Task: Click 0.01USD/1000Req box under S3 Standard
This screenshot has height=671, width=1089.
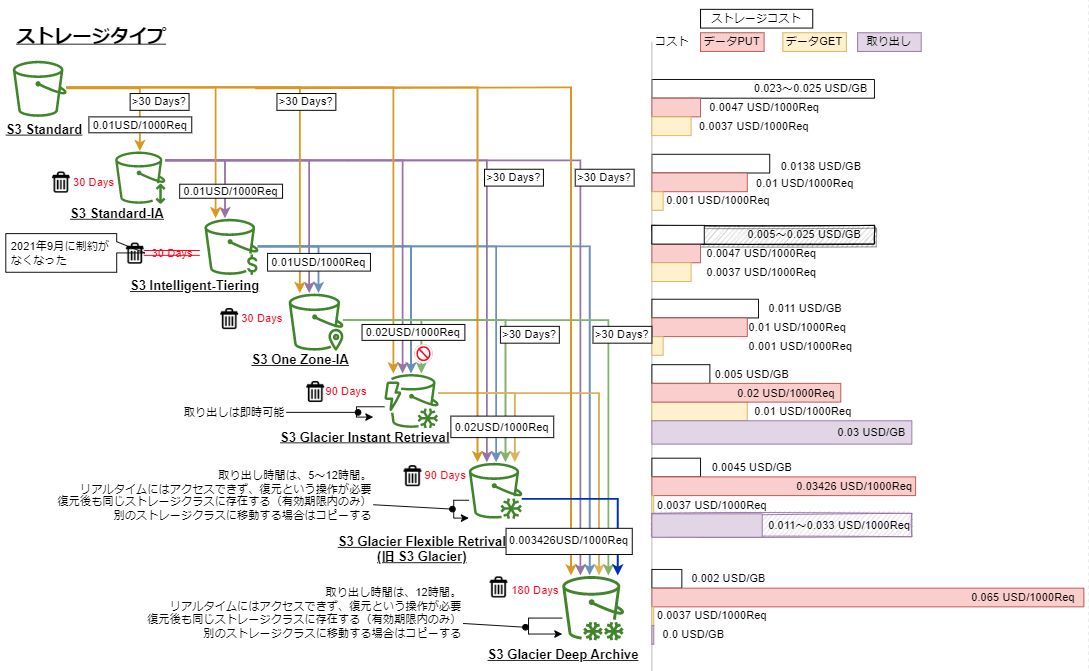Action: click(x=140, y=125)
